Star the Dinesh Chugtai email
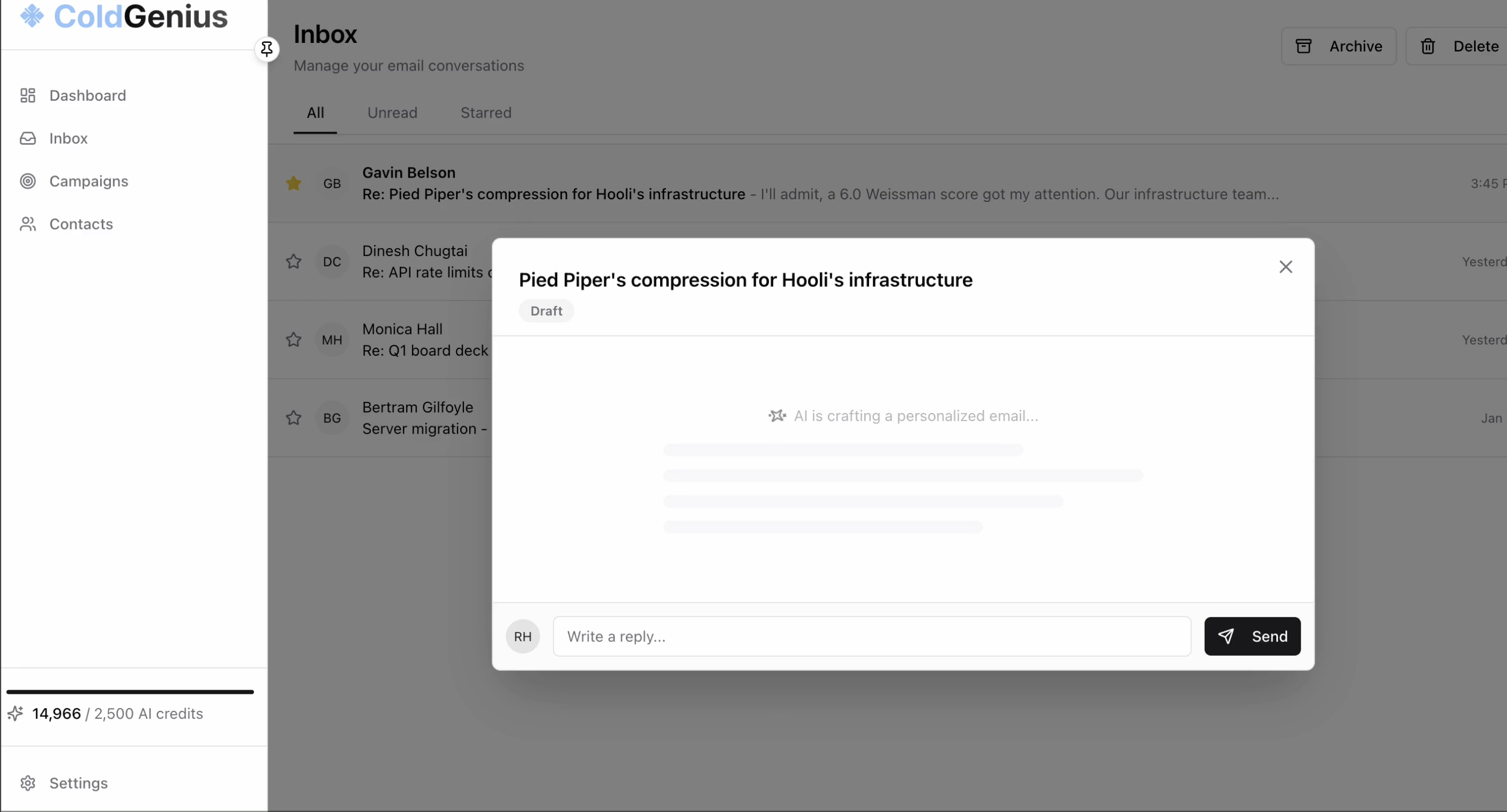Image resolution: width=1507 pixels, height=812 pixels. click(x=294, y=261)
